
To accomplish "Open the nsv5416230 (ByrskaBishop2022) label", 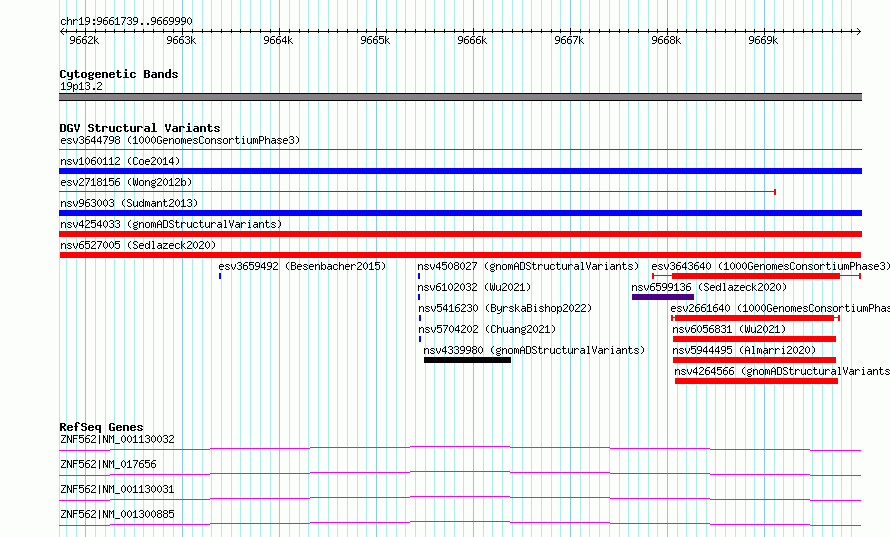I will 505,308.
